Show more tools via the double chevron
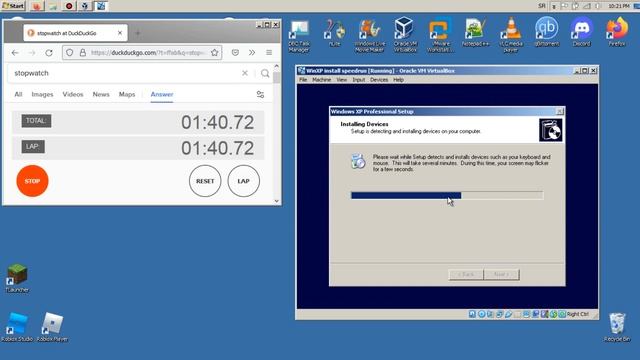Image resolution: width=640 pixels, height=360 pixels. 252,53
